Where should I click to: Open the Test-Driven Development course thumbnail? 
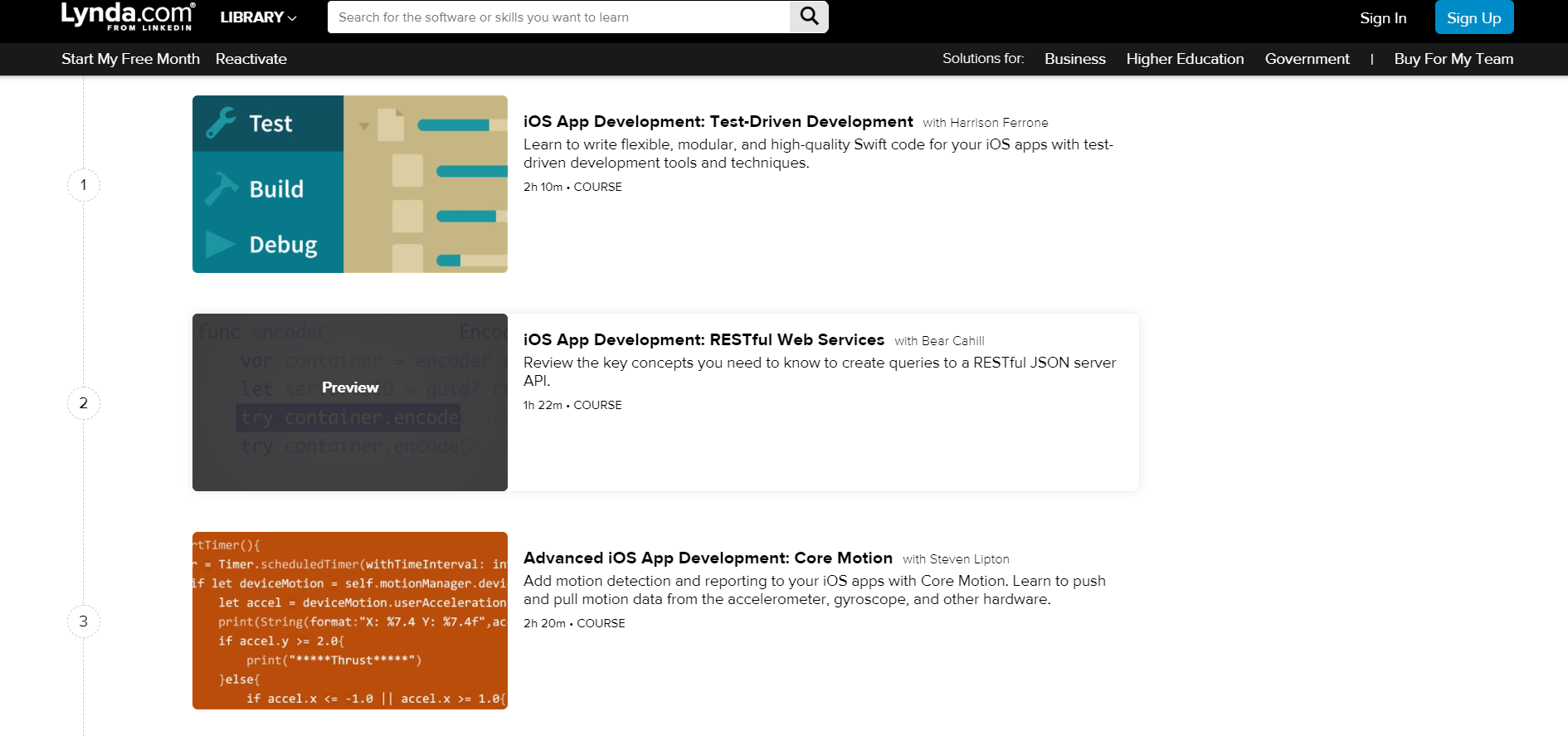350,184
